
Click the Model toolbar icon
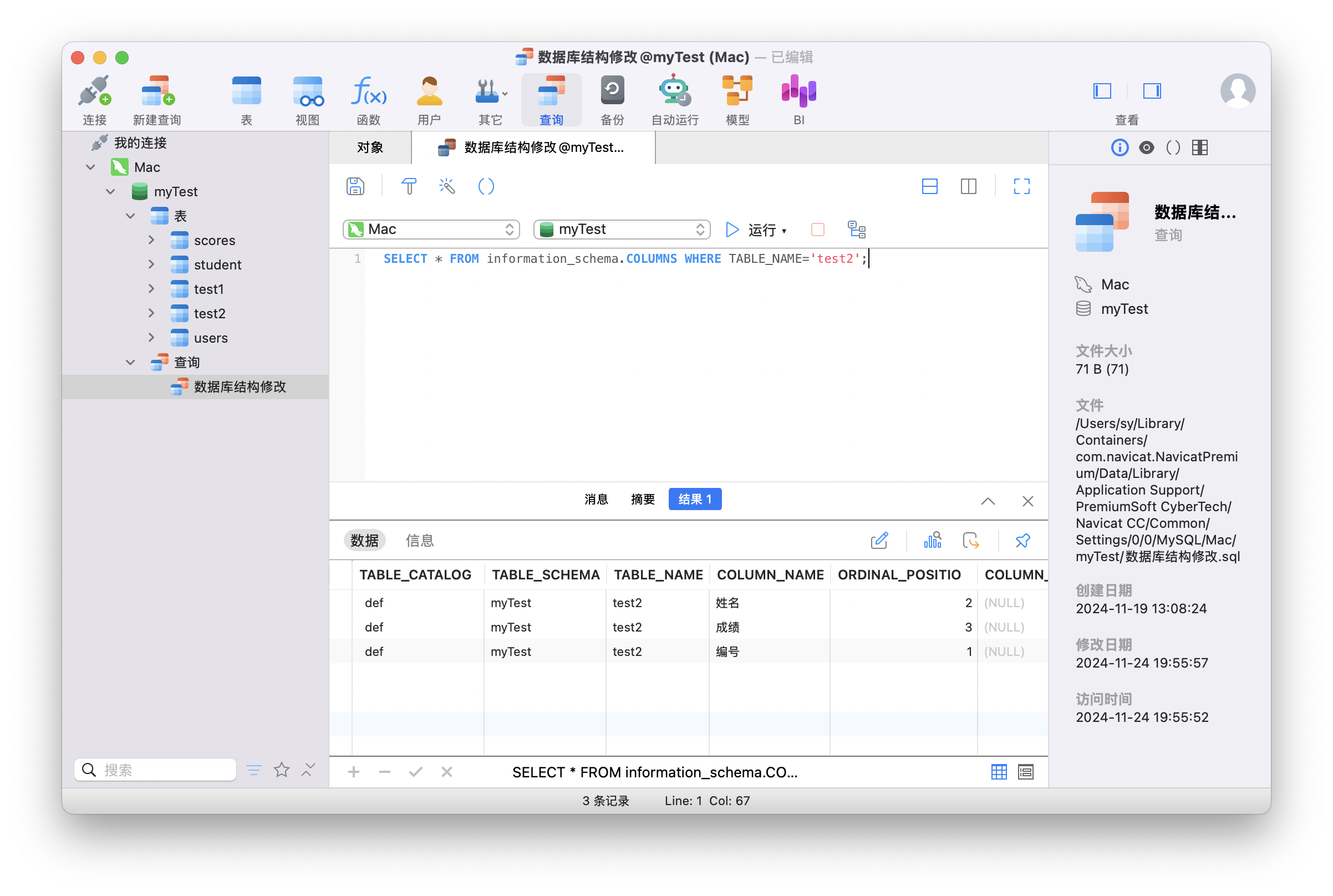737,99
